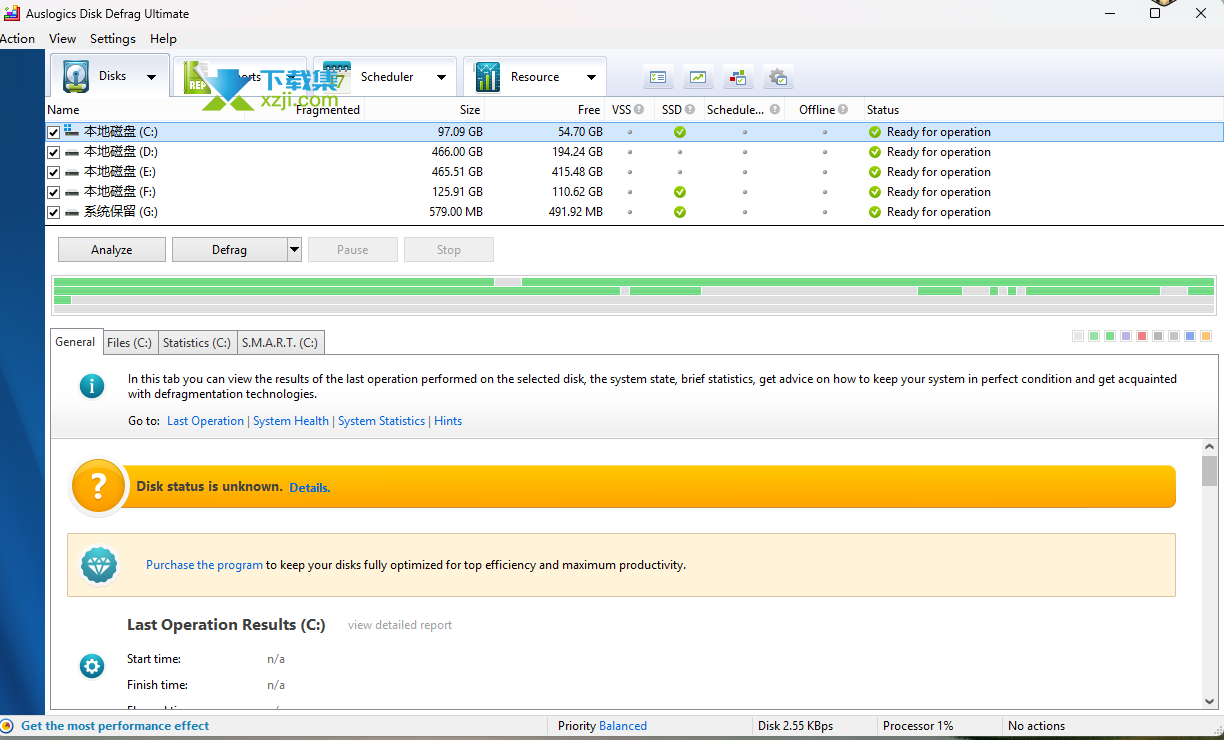The height and width of the screenshot is (740, 1224).
Task: Open the Action menu
Action: click(17, 39)
